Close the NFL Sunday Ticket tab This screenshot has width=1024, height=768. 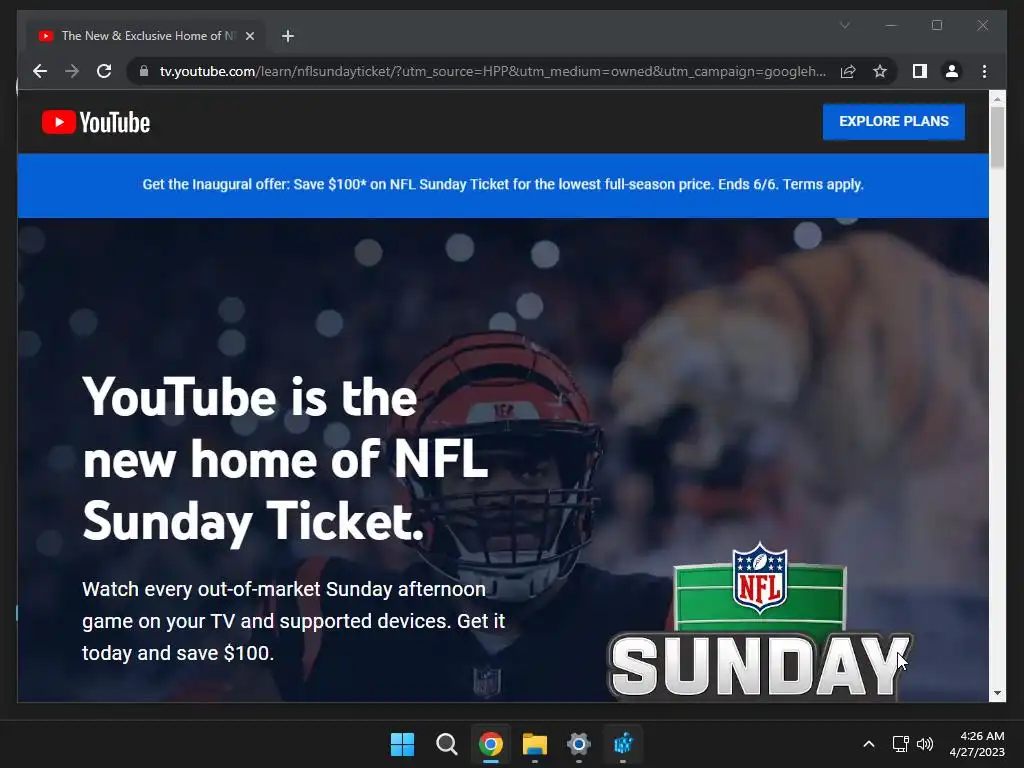pyautogui.click(x=249, y=36)
